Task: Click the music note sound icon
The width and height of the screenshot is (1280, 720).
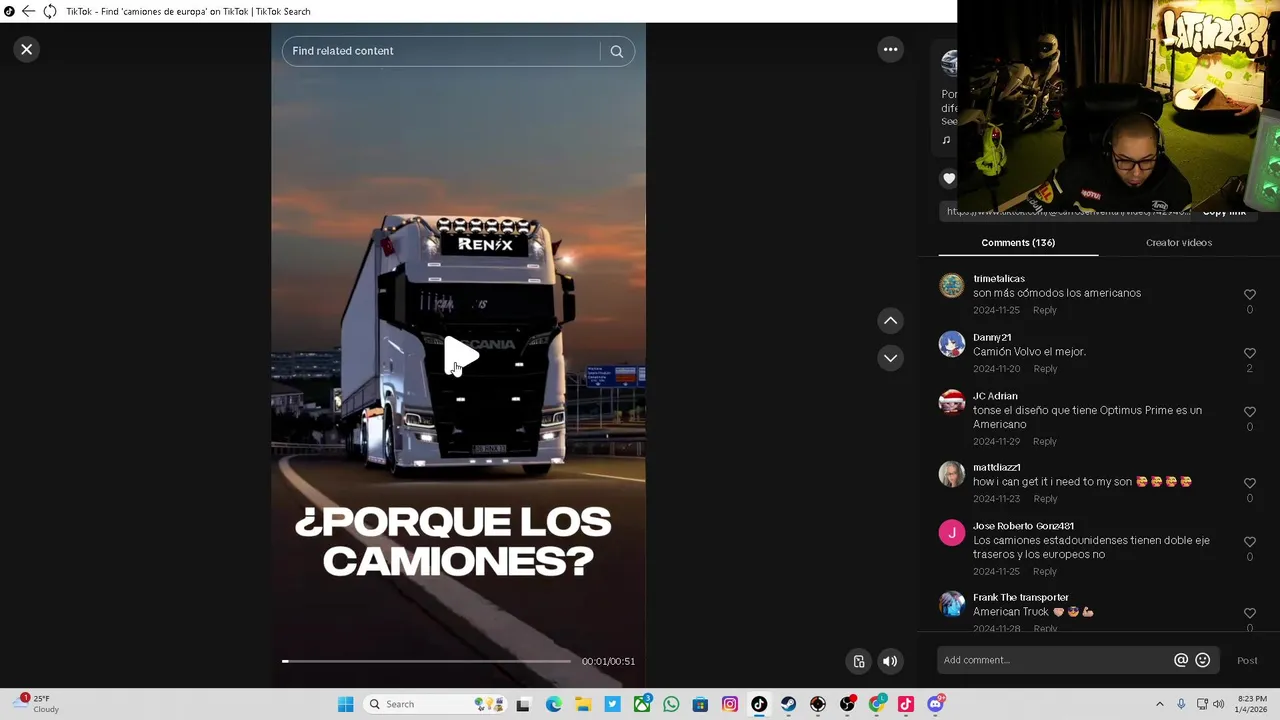Action: (x=946, y=140)
